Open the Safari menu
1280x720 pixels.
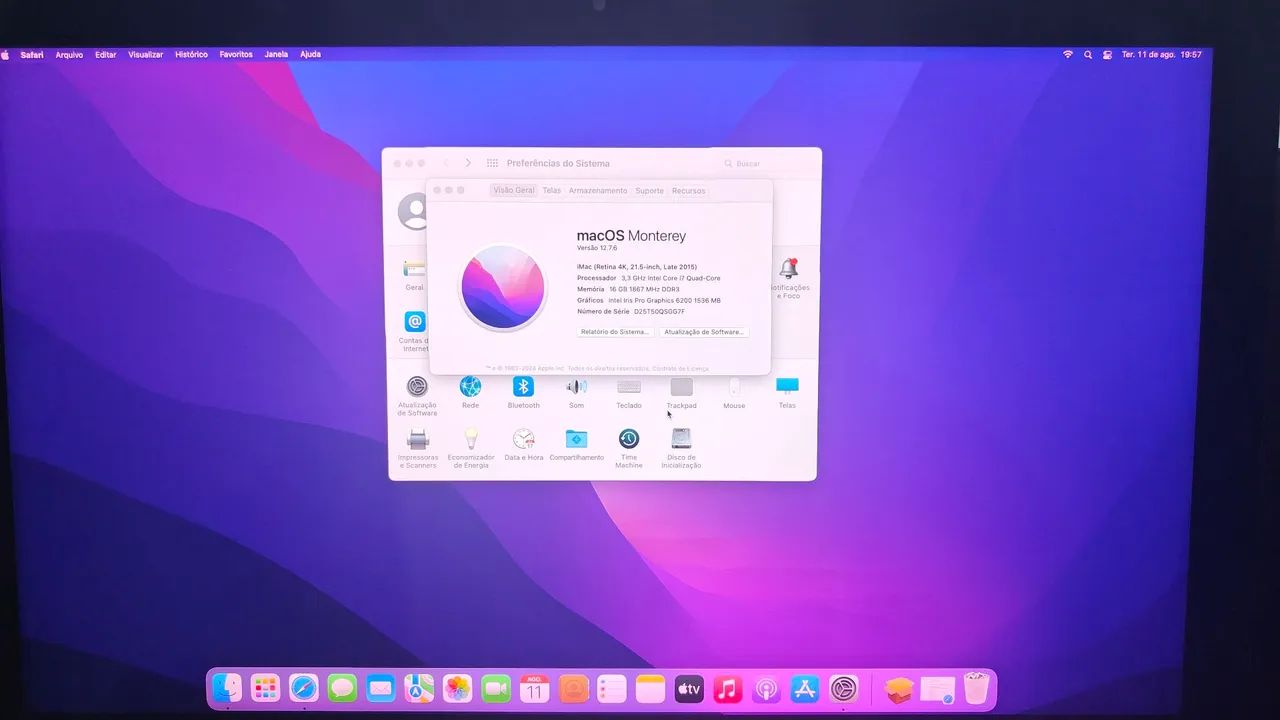click(32, 55)
